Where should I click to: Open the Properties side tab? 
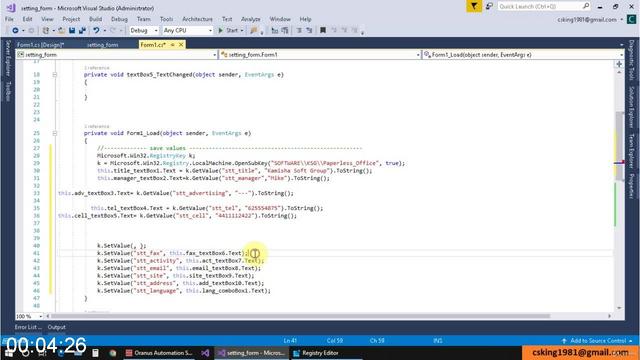[x=631, y=186]
